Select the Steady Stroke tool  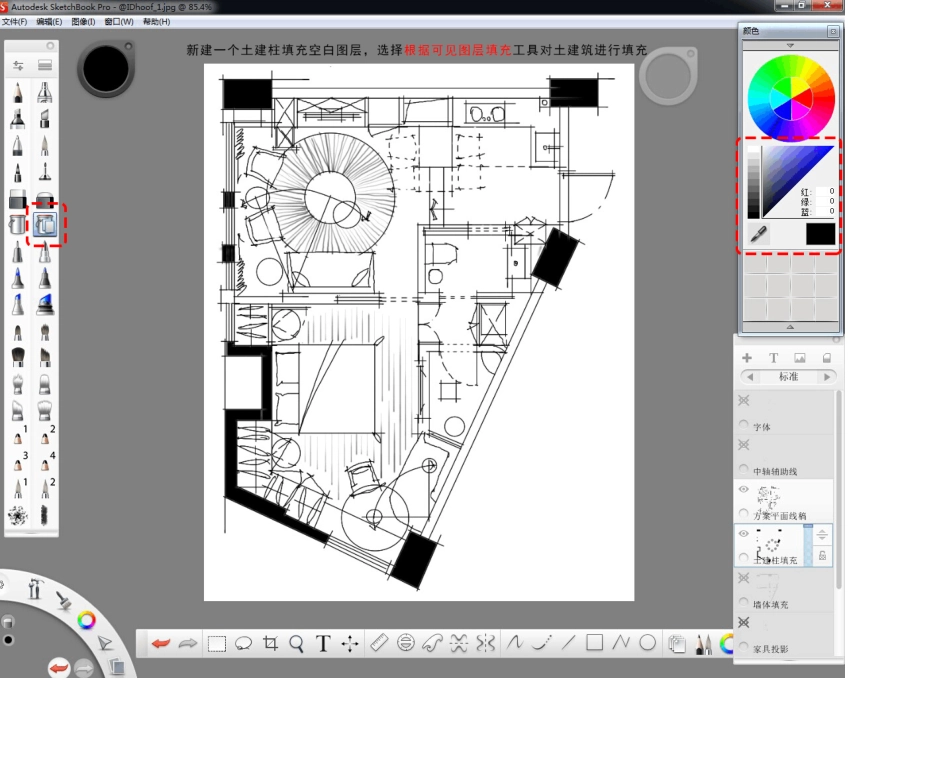(541, 643)
